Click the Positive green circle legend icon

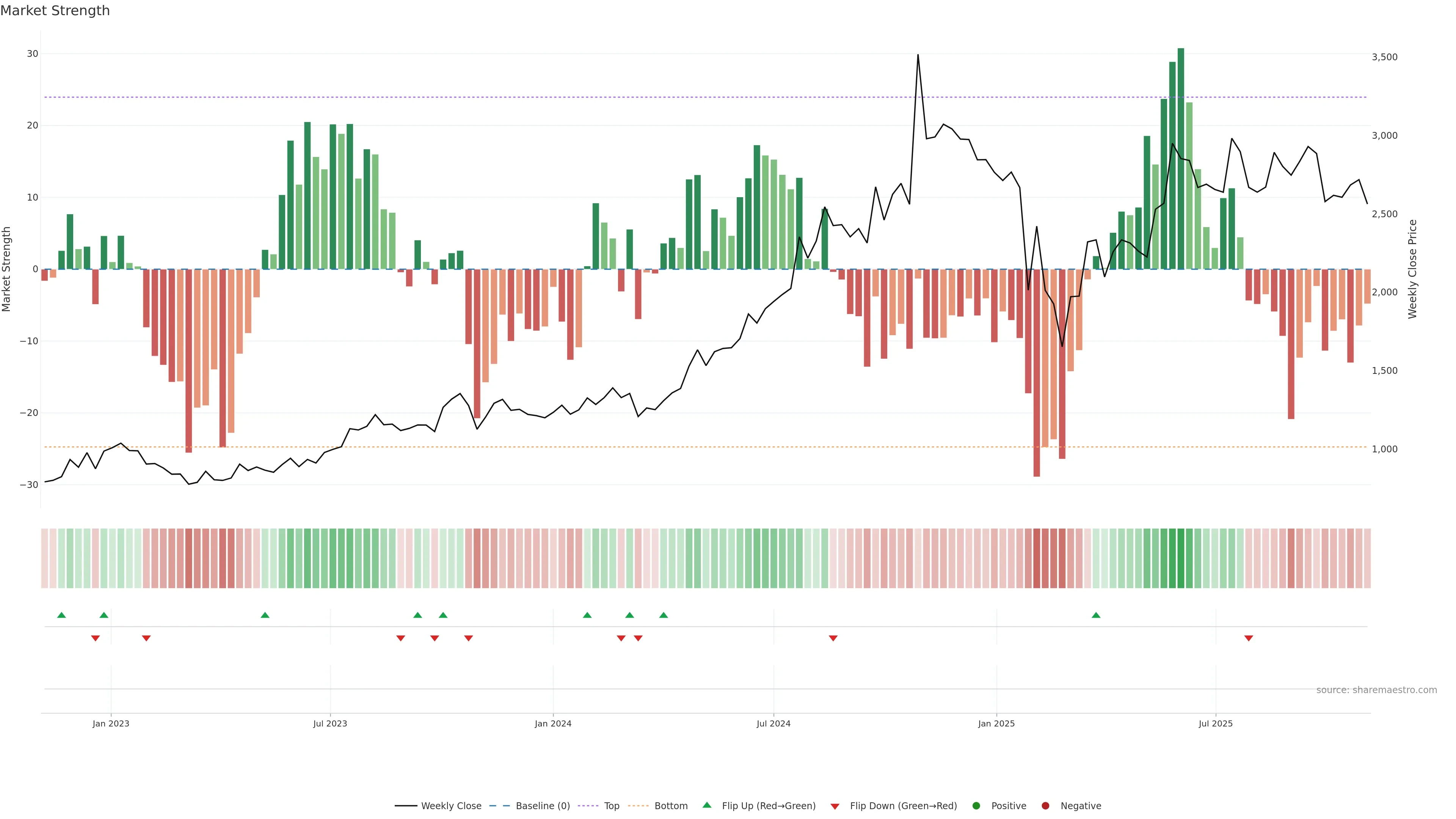(x=976, y=806)
